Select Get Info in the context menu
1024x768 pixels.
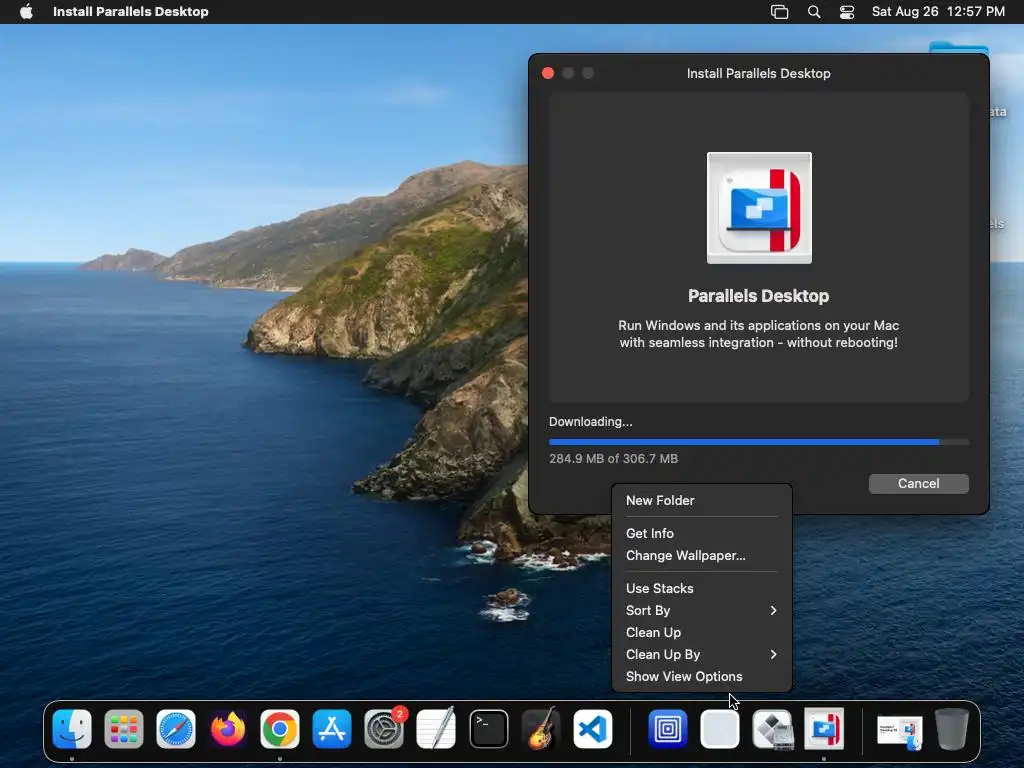coord(702,534)
